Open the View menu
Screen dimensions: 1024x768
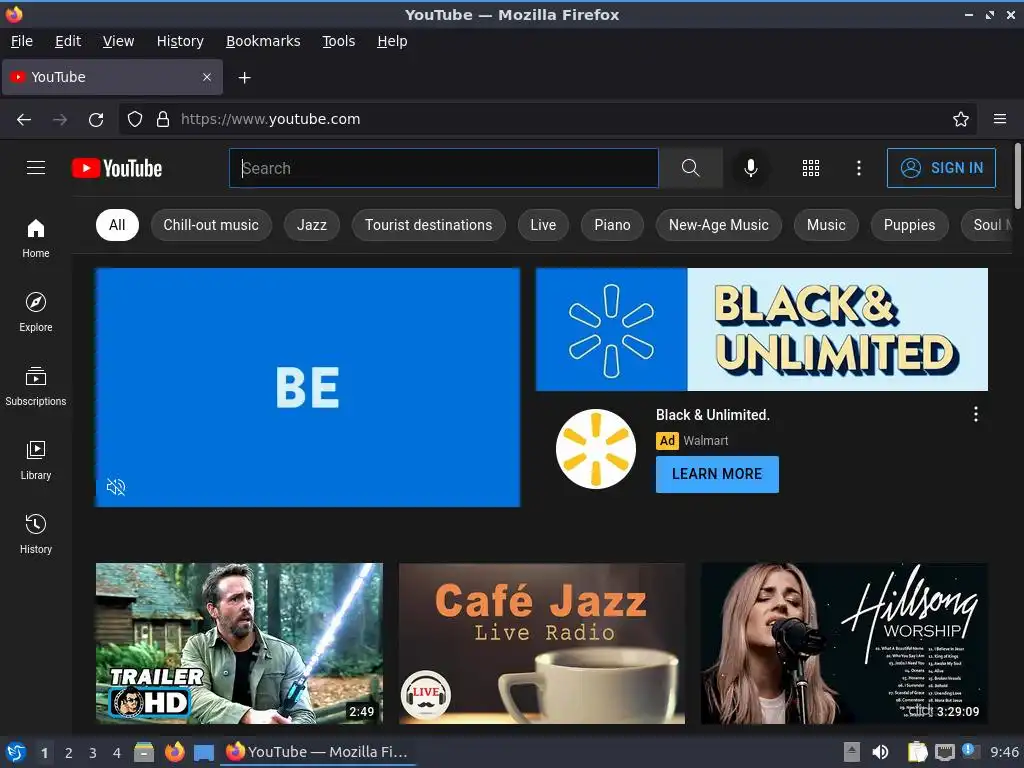pos(118,41)
